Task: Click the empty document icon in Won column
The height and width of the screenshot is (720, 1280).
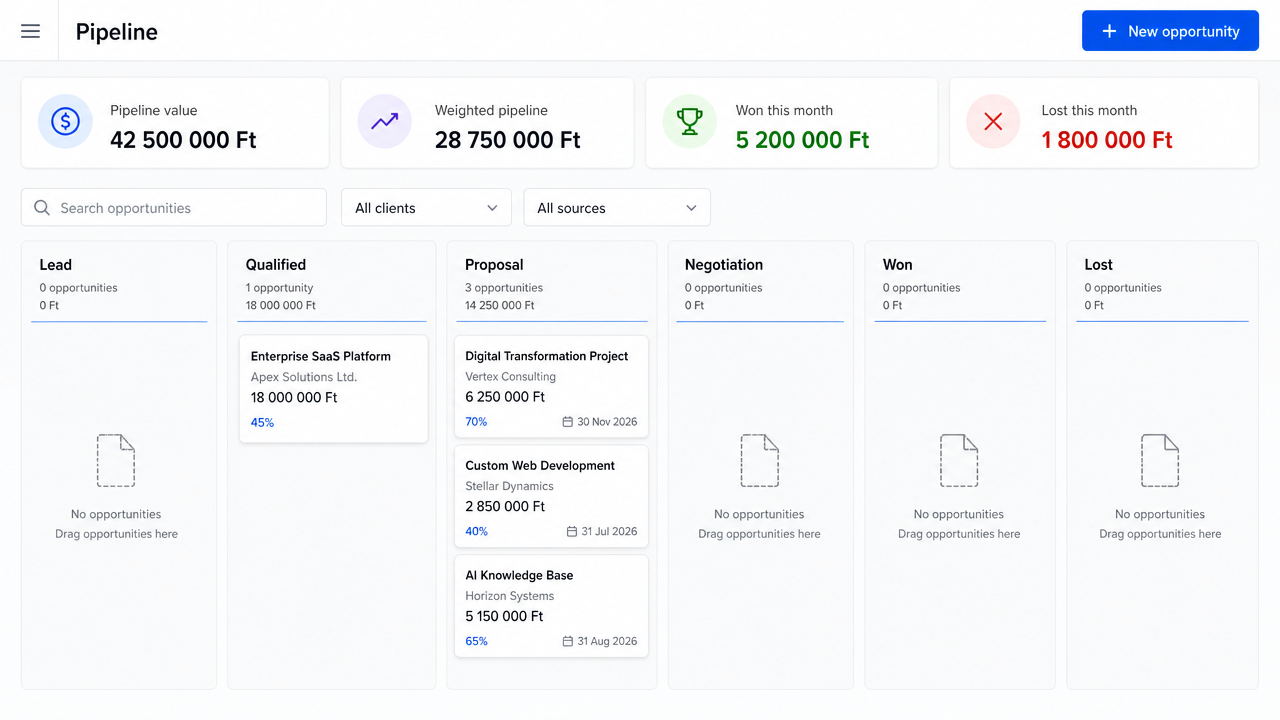Action: coord(959,461)
